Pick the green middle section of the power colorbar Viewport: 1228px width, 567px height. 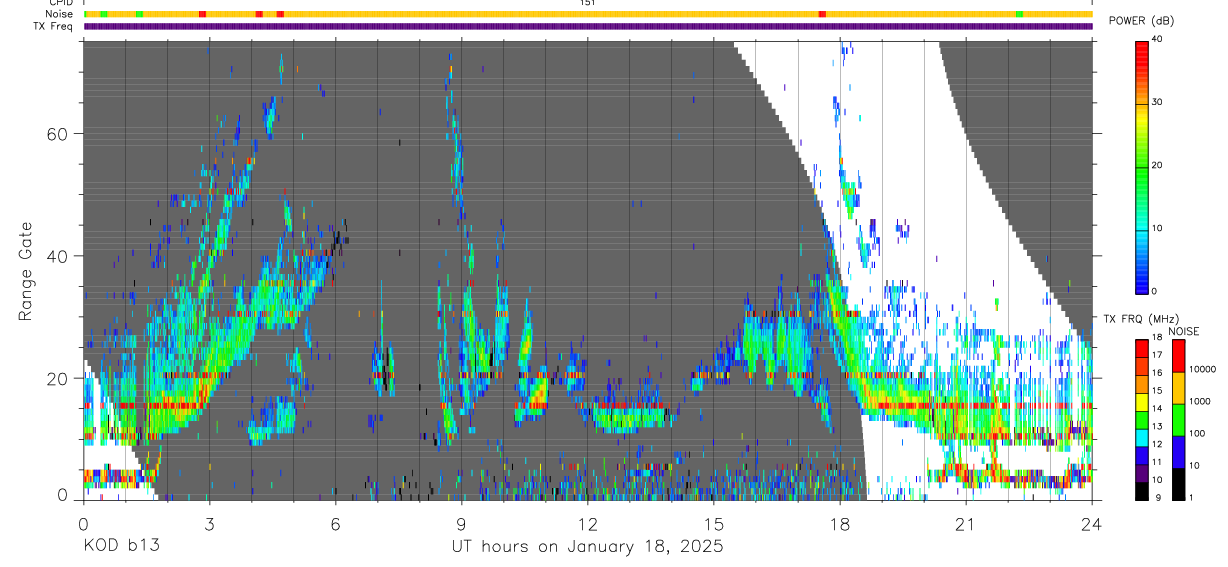[1141, 165]
